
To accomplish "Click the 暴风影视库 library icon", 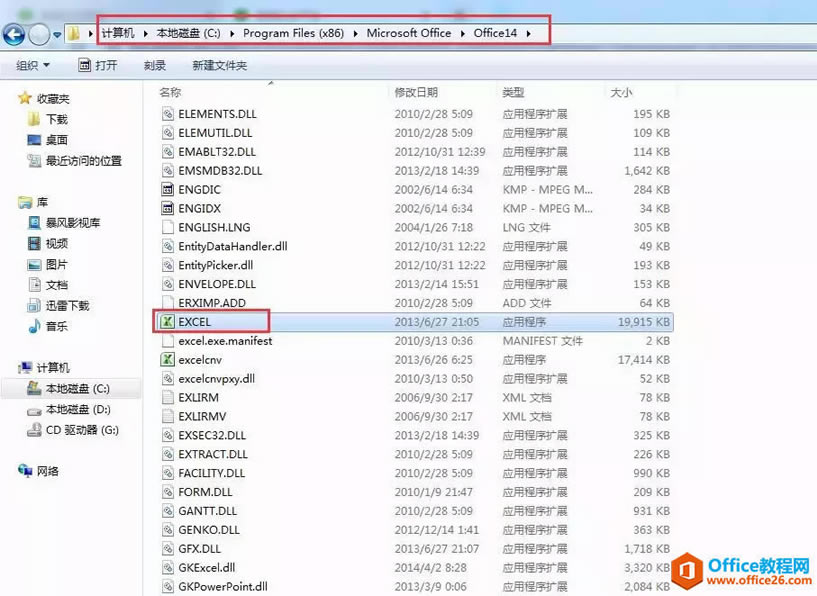I will tap(35, 222).
